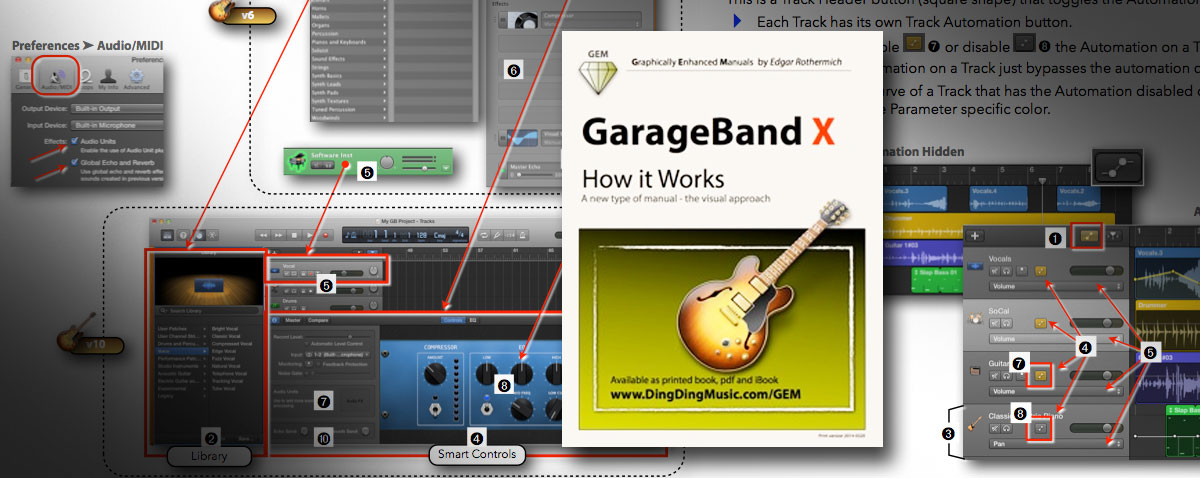Click the LCD display with tempo 128
The image size is (1200, 478).
[405, 235]
